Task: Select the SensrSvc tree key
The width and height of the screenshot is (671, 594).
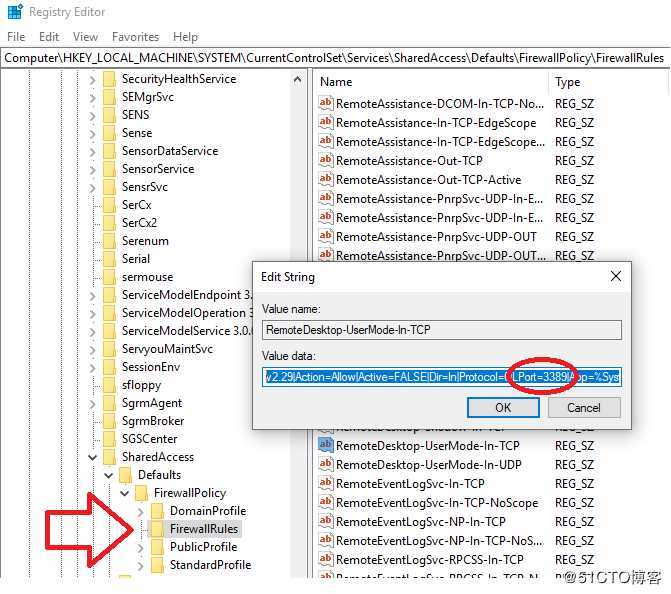Action: 145,187
